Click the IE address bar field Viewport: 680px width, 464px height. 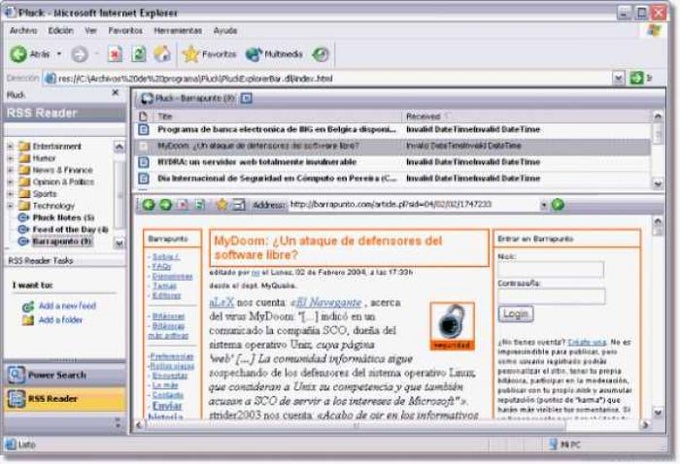click(x=327, y=78)
